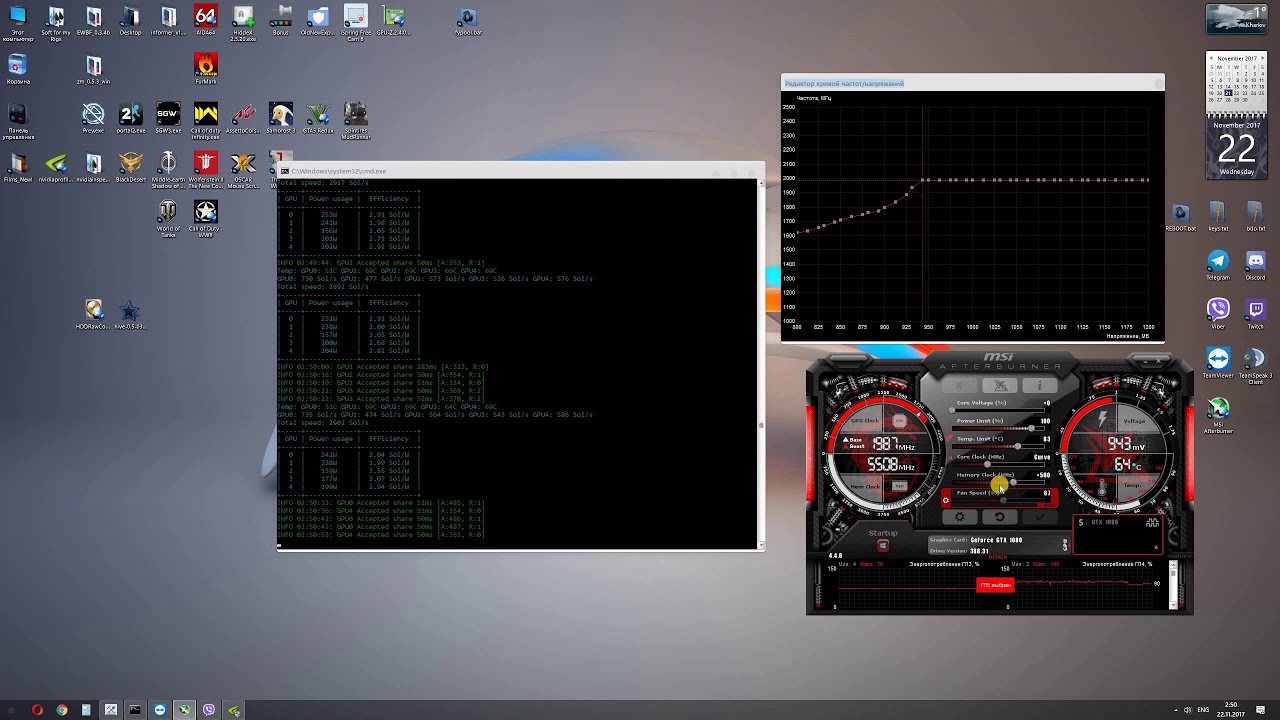1280x720 pixels.
Task: Open the AIDA64 desktop icon
Action: (x=205, y=20)
